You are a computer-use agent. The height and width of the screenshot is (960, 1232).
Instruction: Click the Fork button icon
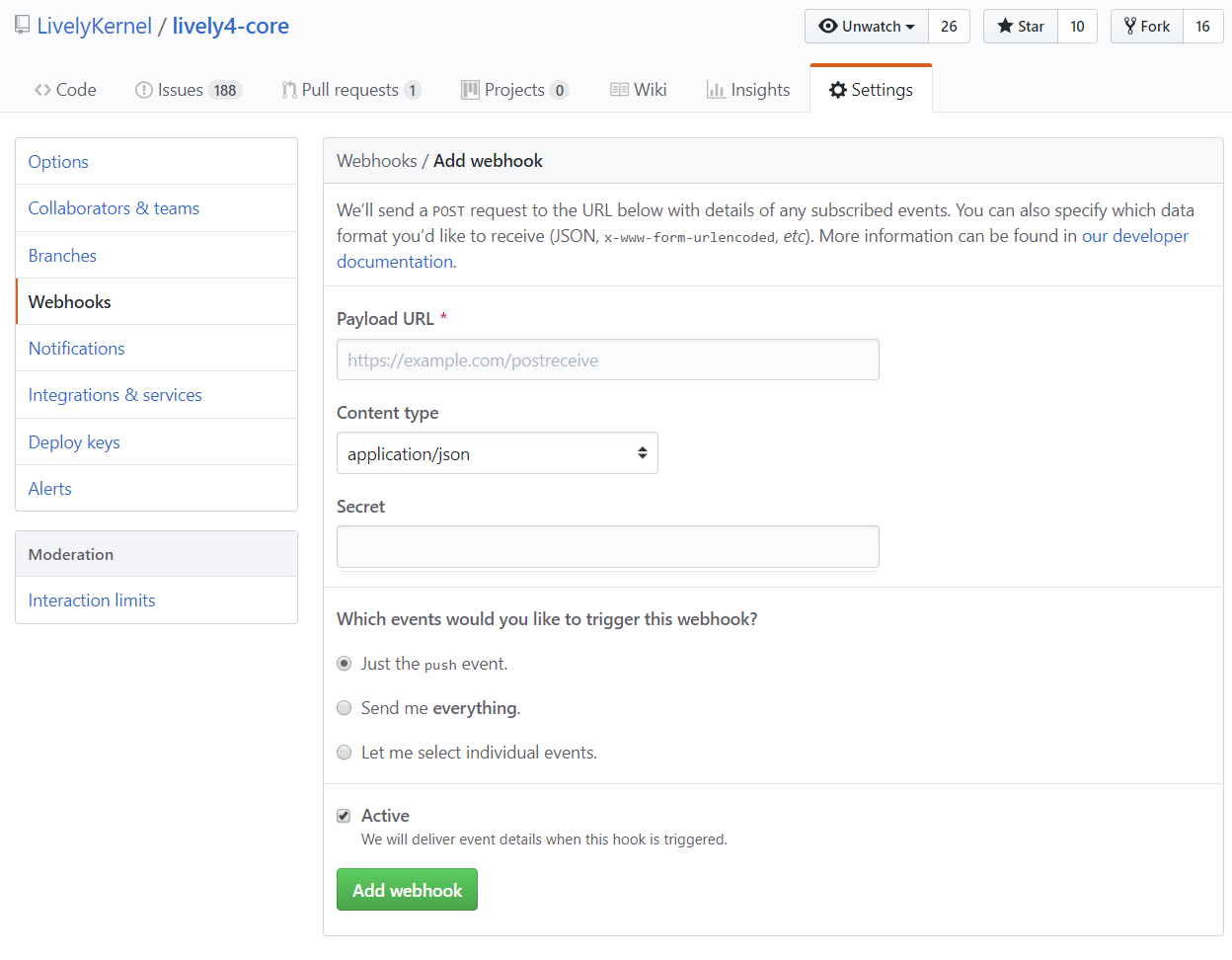[1130, 27]
